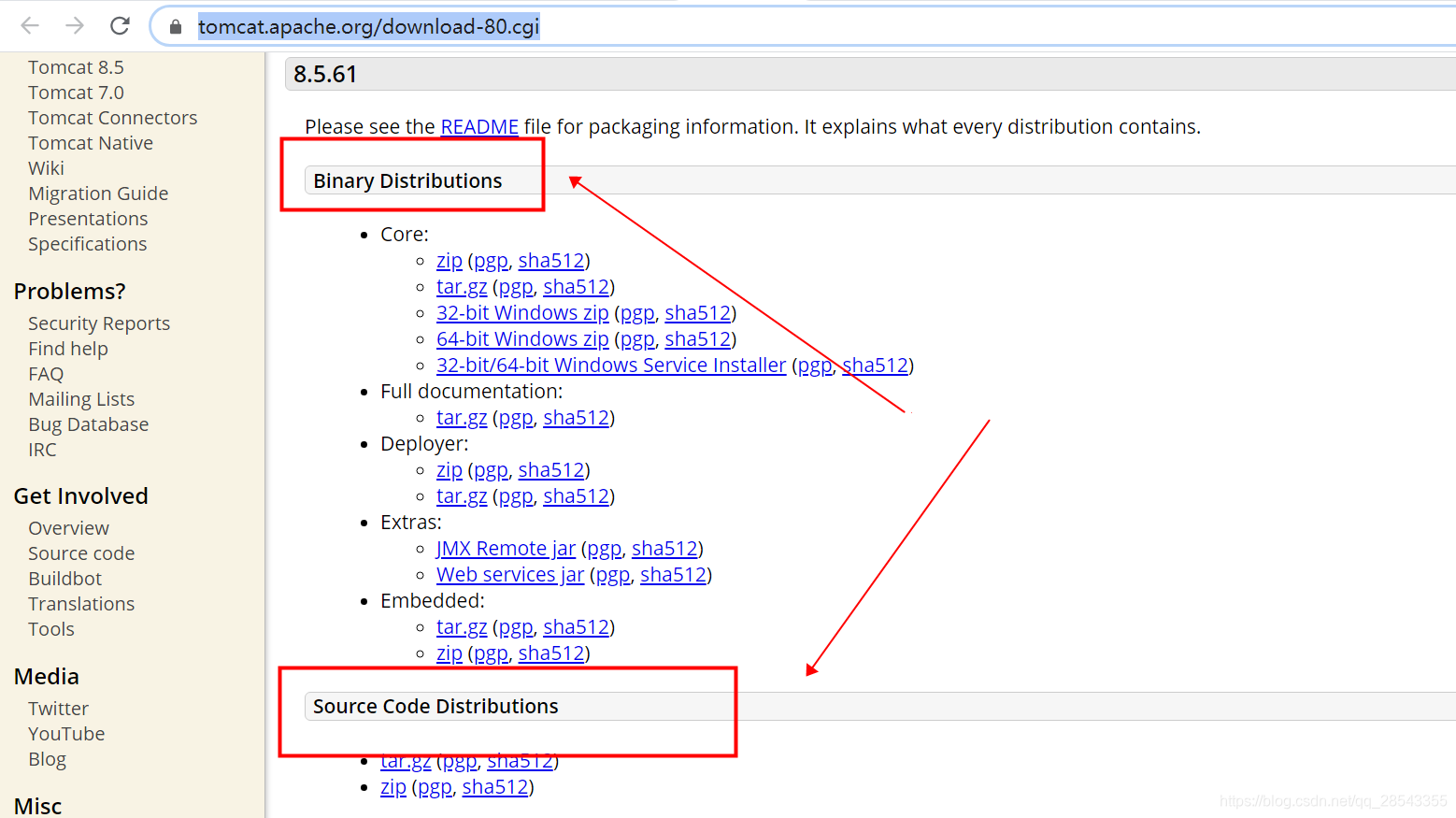Reload the page with refresh icon

pyautogui.click(x=120, y=26)
